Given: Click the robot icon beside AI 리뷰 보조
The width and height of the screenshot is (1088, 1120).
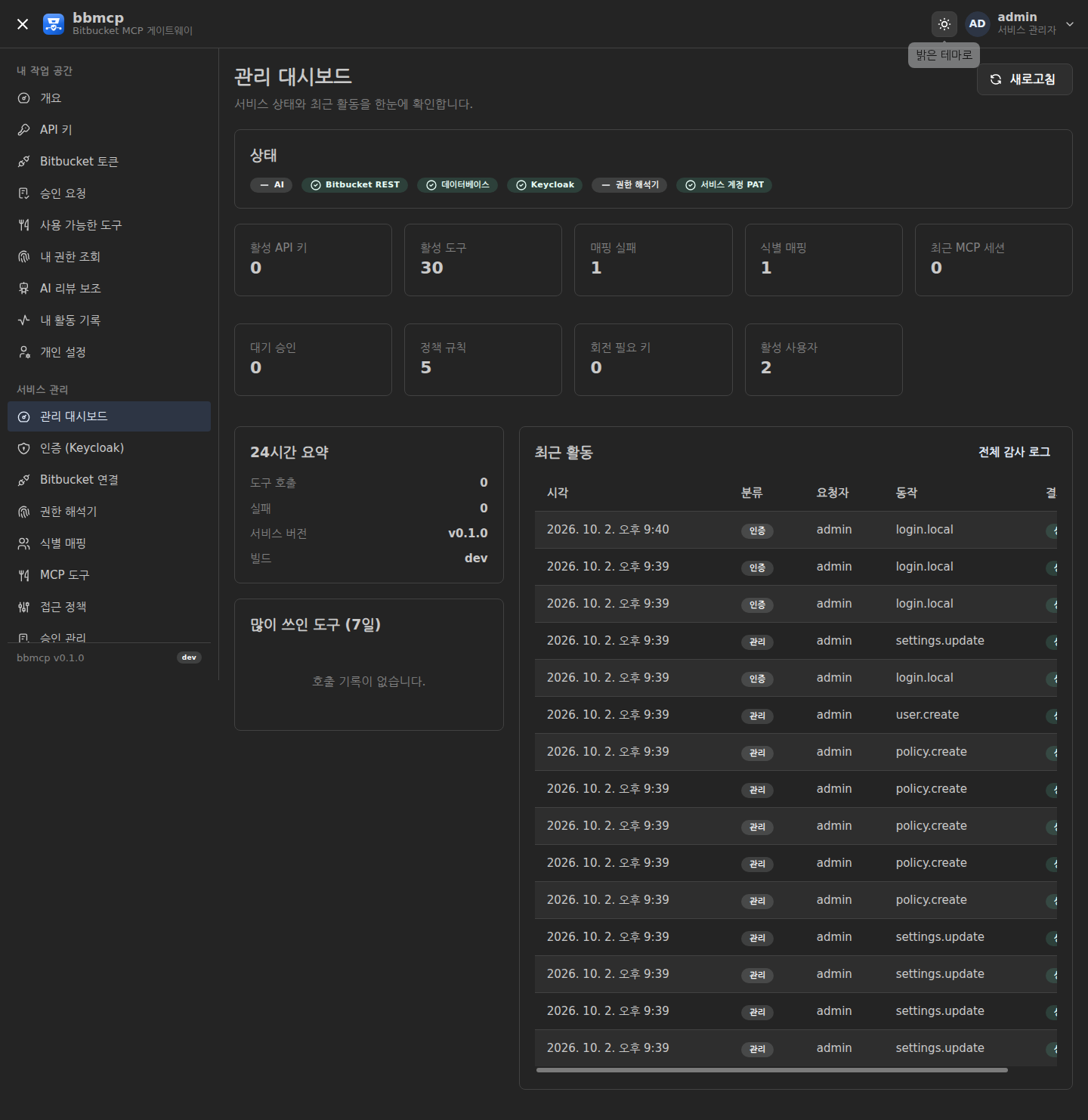Looking at the screenshot, I should pyautogui.click(x=24, y=289).
